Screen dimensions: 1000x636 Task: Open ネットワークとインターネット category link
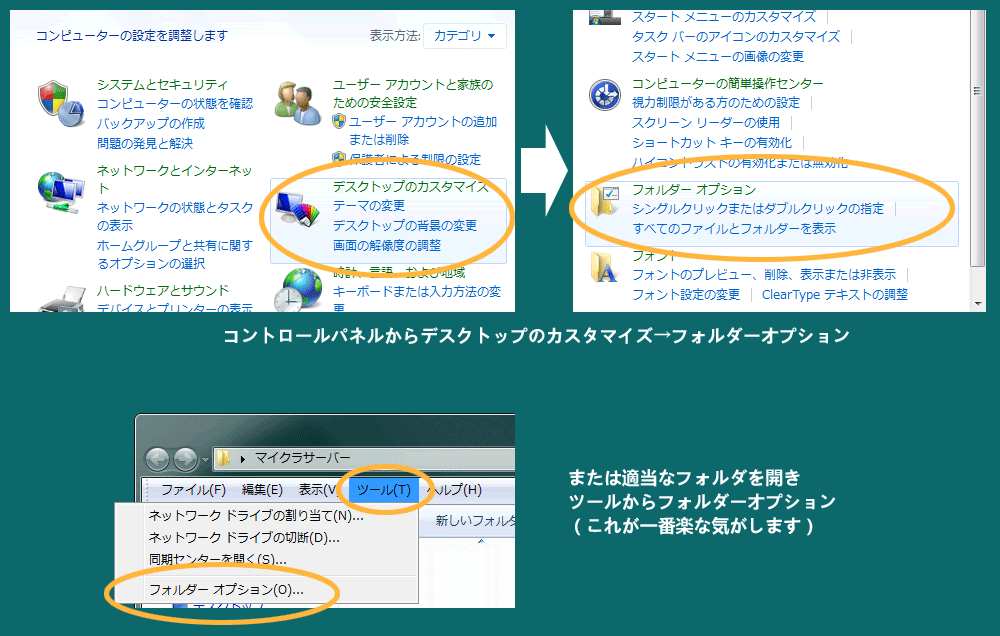point(174,179)
